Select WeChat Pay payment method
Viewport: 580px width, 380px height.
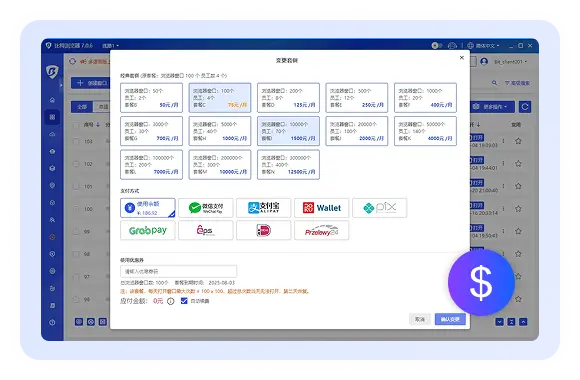point(206,208)
